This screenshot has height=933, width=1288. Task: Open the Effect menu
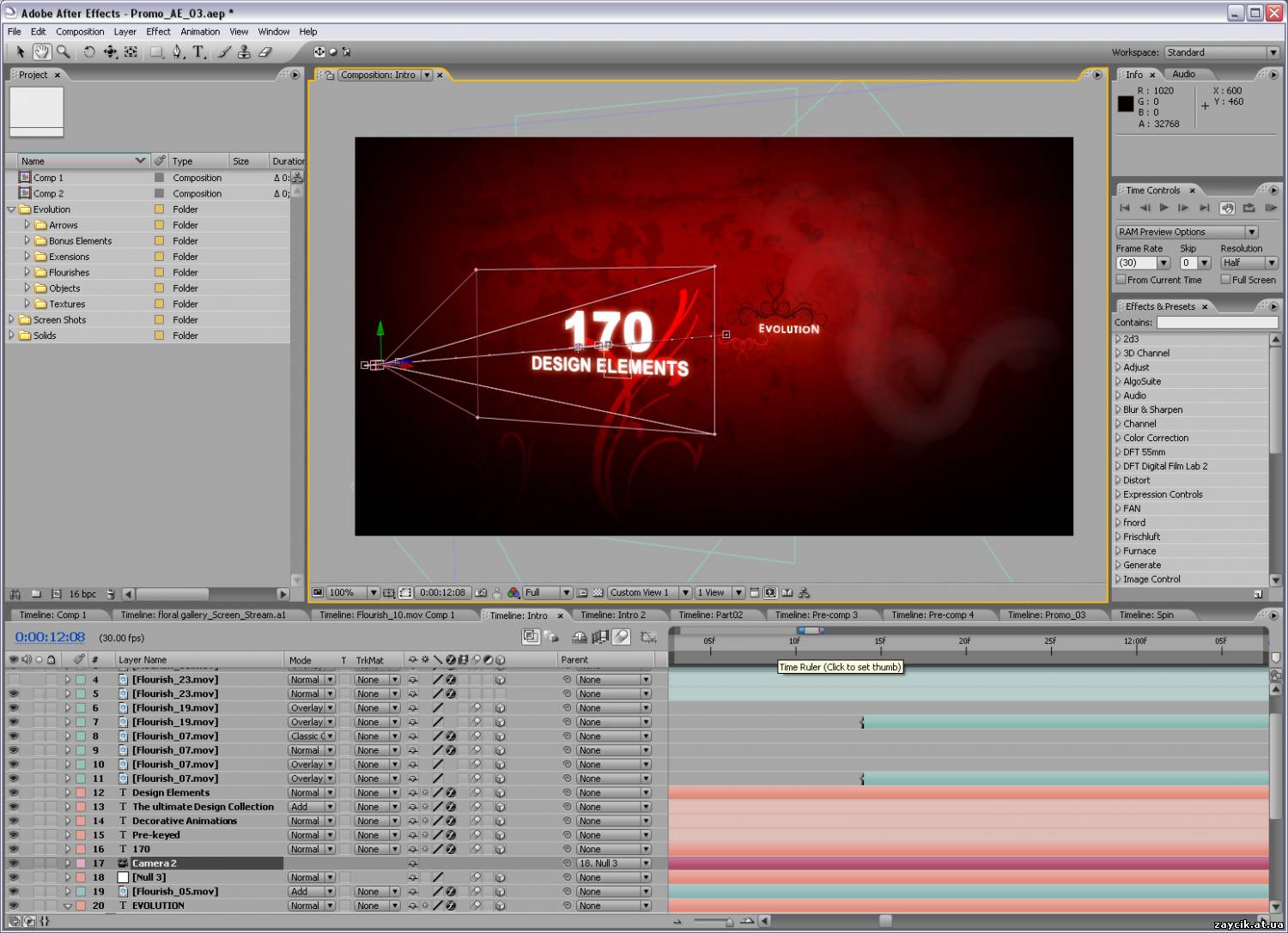[x=158, y=32]
